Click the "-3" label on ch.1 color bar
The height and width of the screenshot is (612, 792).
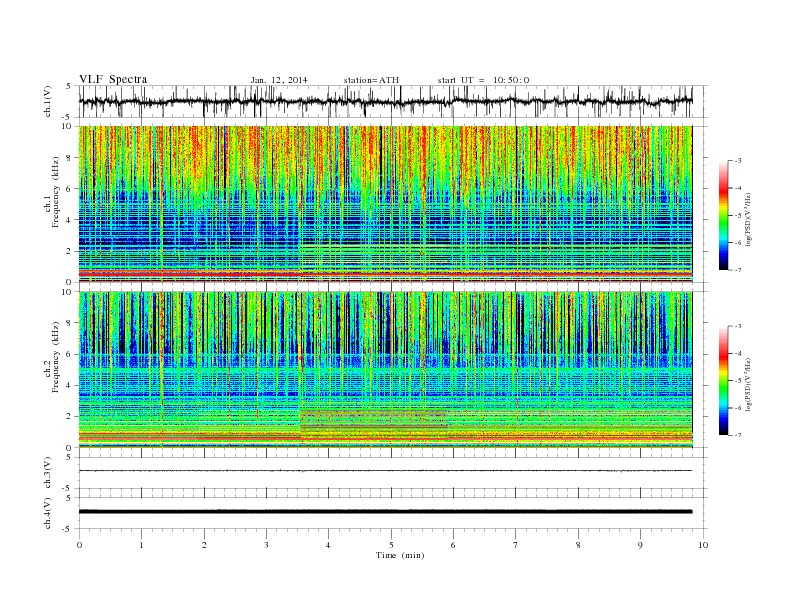point(737,161)
